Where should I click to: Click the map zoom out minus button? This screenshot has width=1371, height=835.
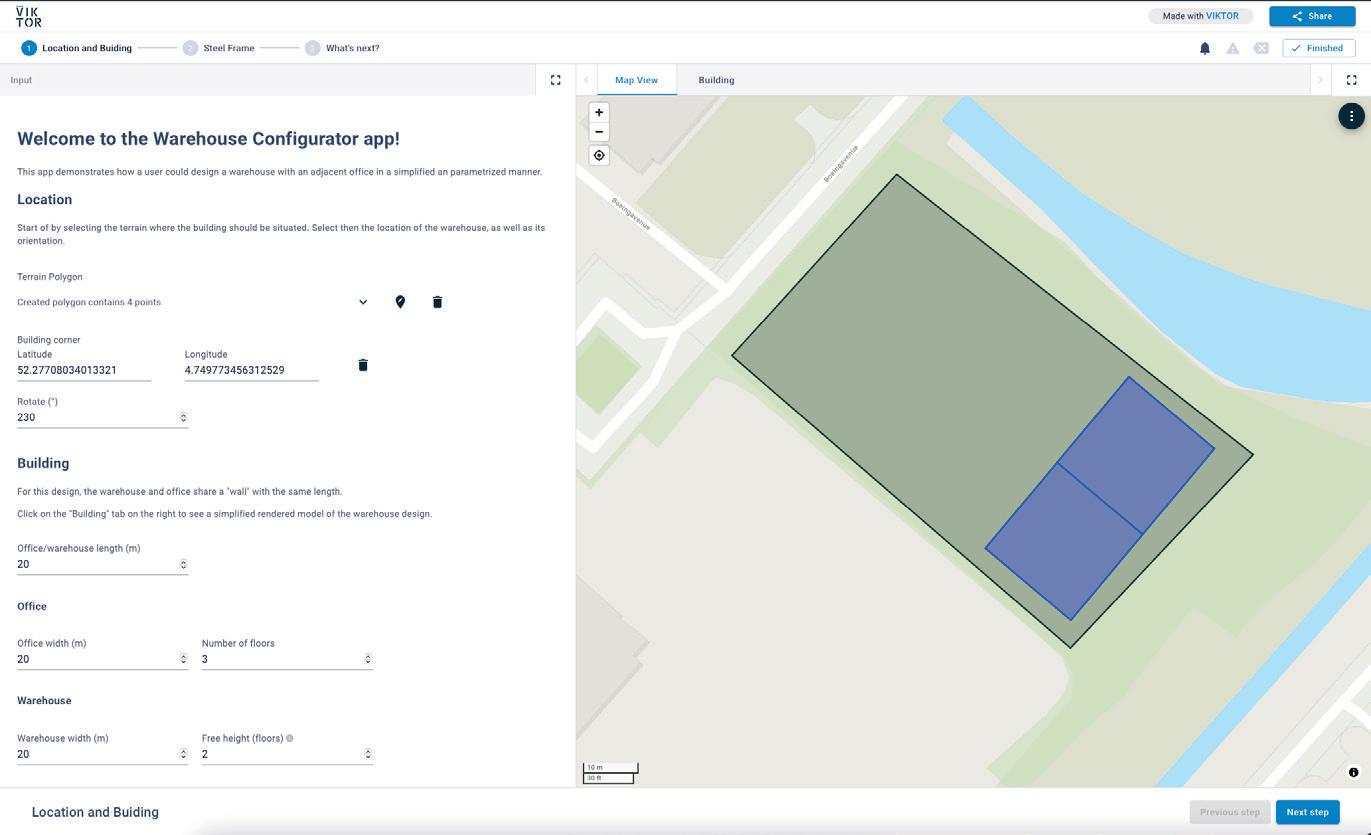pos(599,132)
